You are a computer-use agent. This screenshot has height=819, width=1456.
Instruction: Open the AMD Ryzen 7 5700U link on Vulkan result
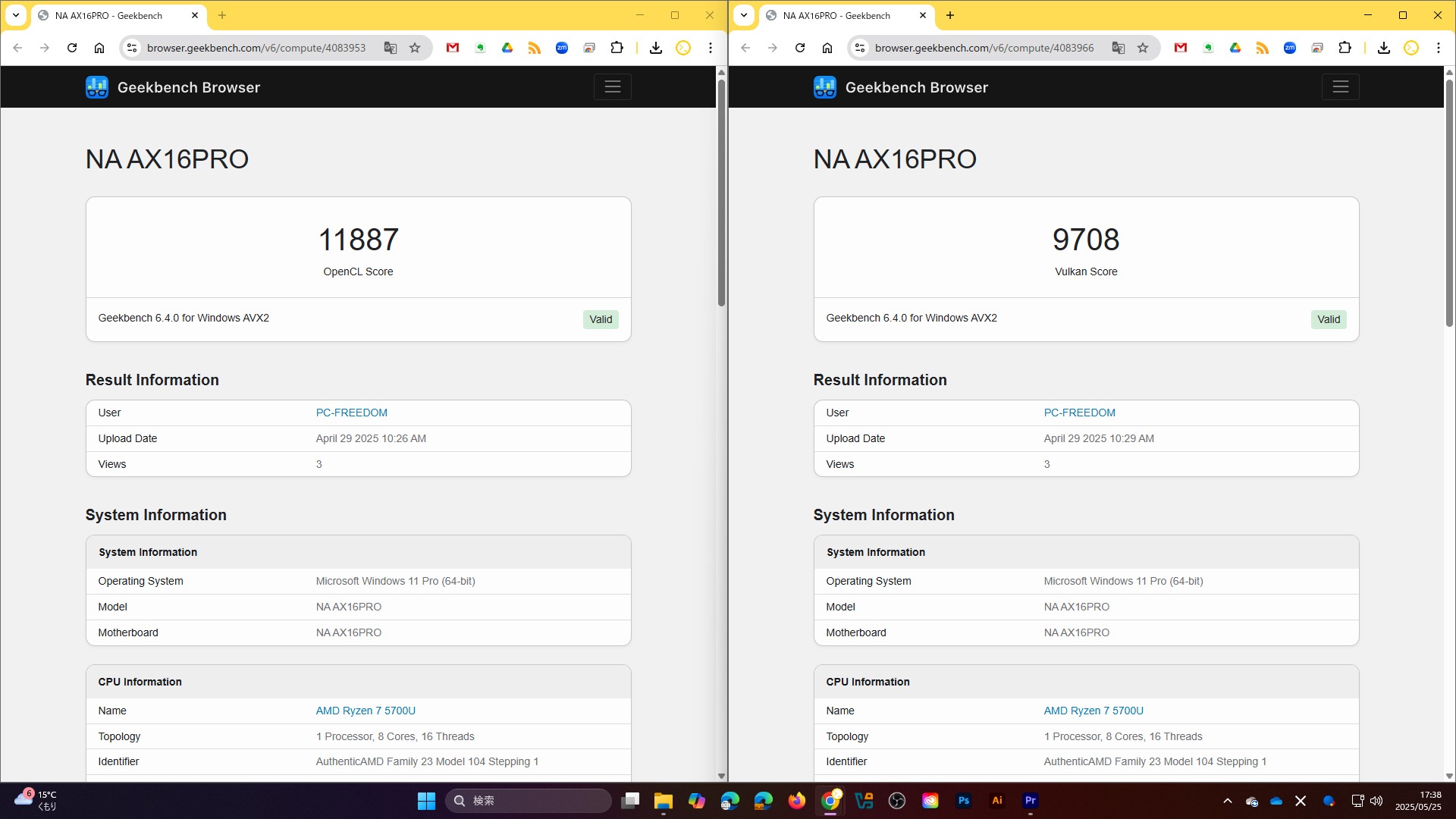(1093, 711)
